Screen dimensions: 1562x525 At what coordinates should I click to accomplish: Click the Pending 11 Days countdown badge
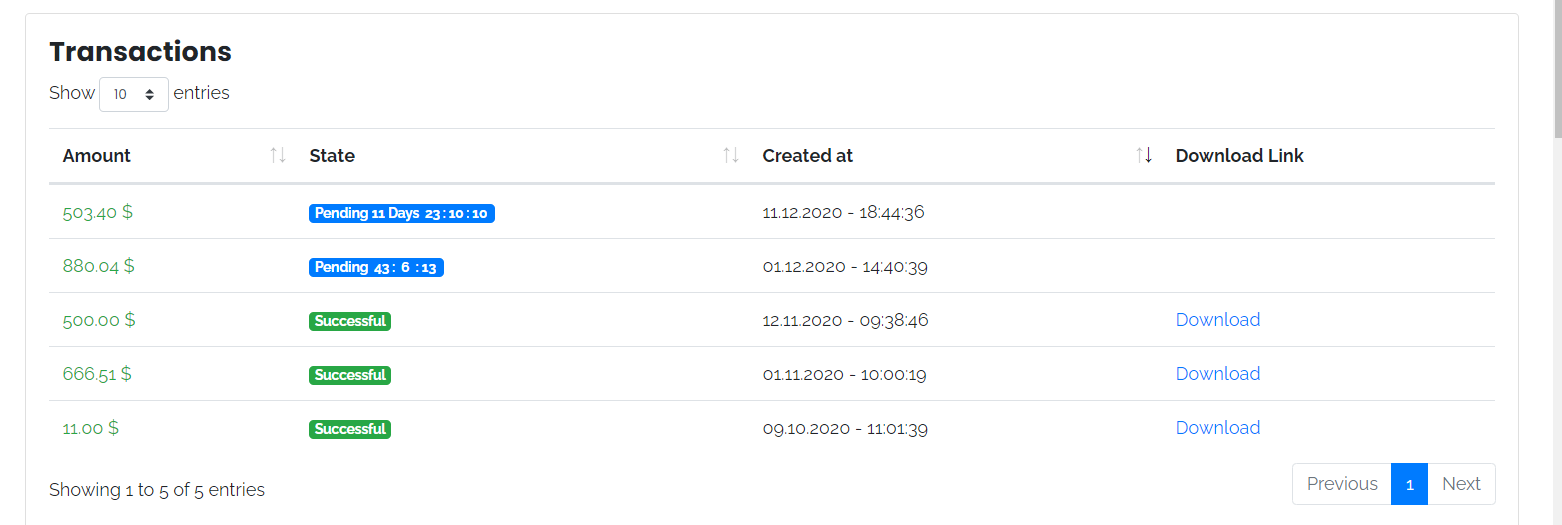coord(401,213)
